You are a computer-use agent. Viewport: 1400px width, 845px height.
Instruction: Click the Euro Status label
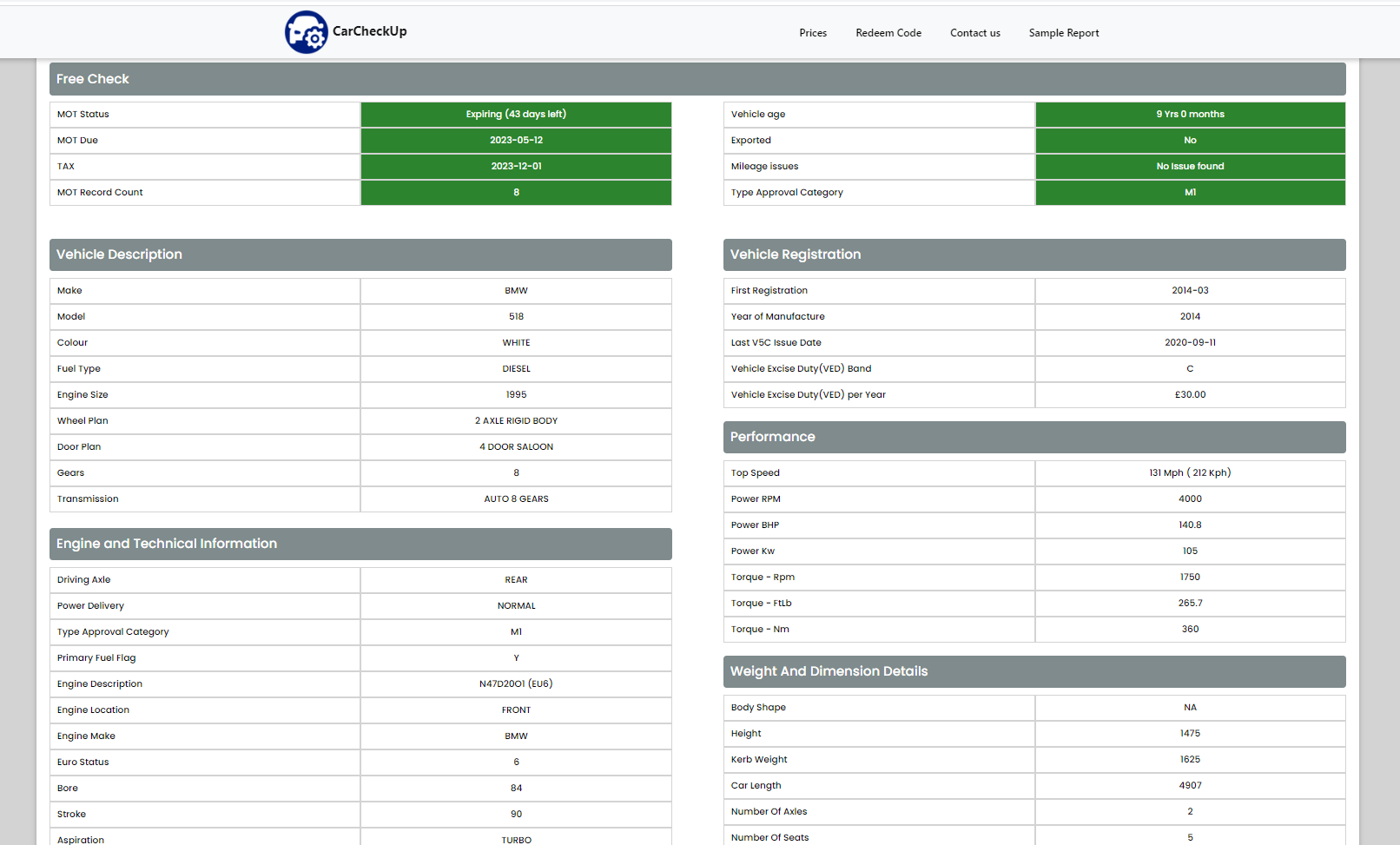click(x=83, y=762)
